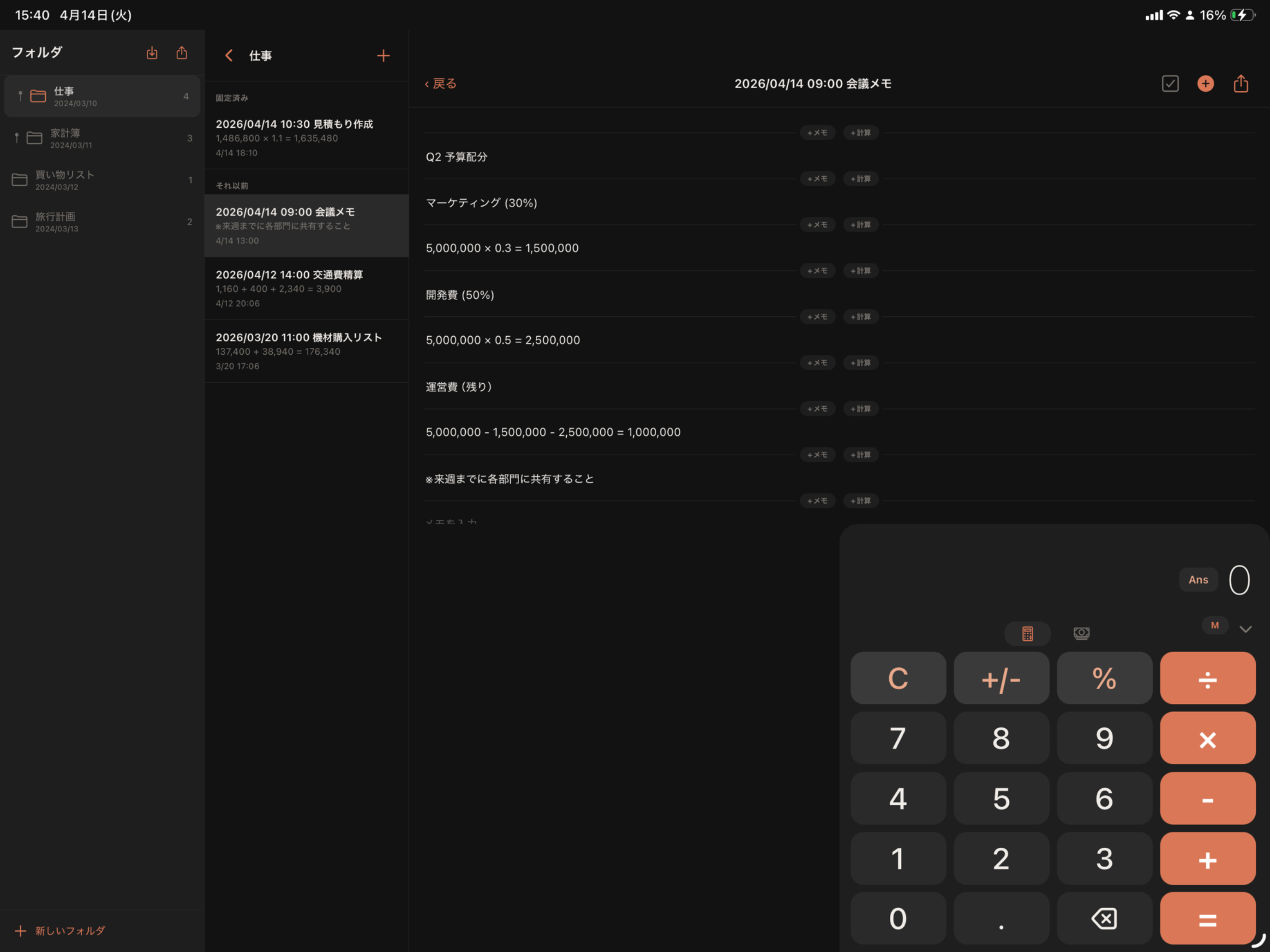The width and height of the screenshot is (1270, 952).
Task: Tap +メモ below 開発費 (50%)
Action: pyautogui.click(x=817, y=316)
